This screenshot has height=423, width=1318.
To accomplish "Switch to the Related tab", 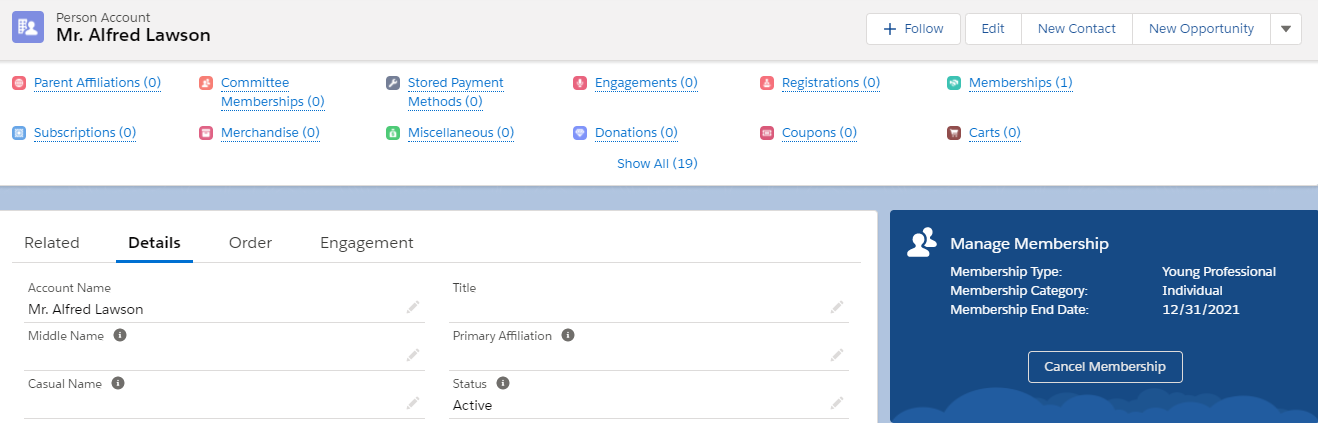I will pyautogui.click(x=52, y=243).
